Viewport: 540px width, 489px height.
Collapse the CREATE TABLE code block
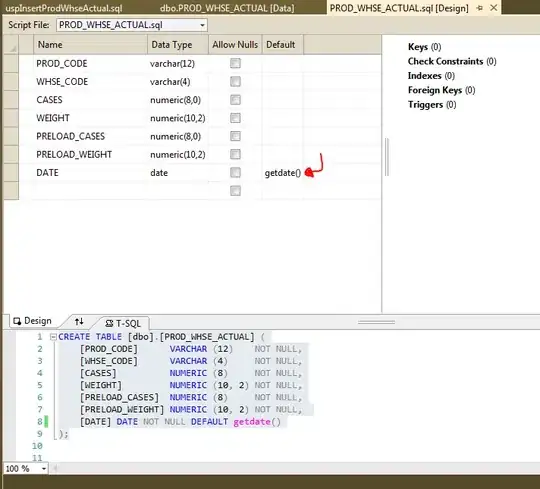tap(53, 337)
